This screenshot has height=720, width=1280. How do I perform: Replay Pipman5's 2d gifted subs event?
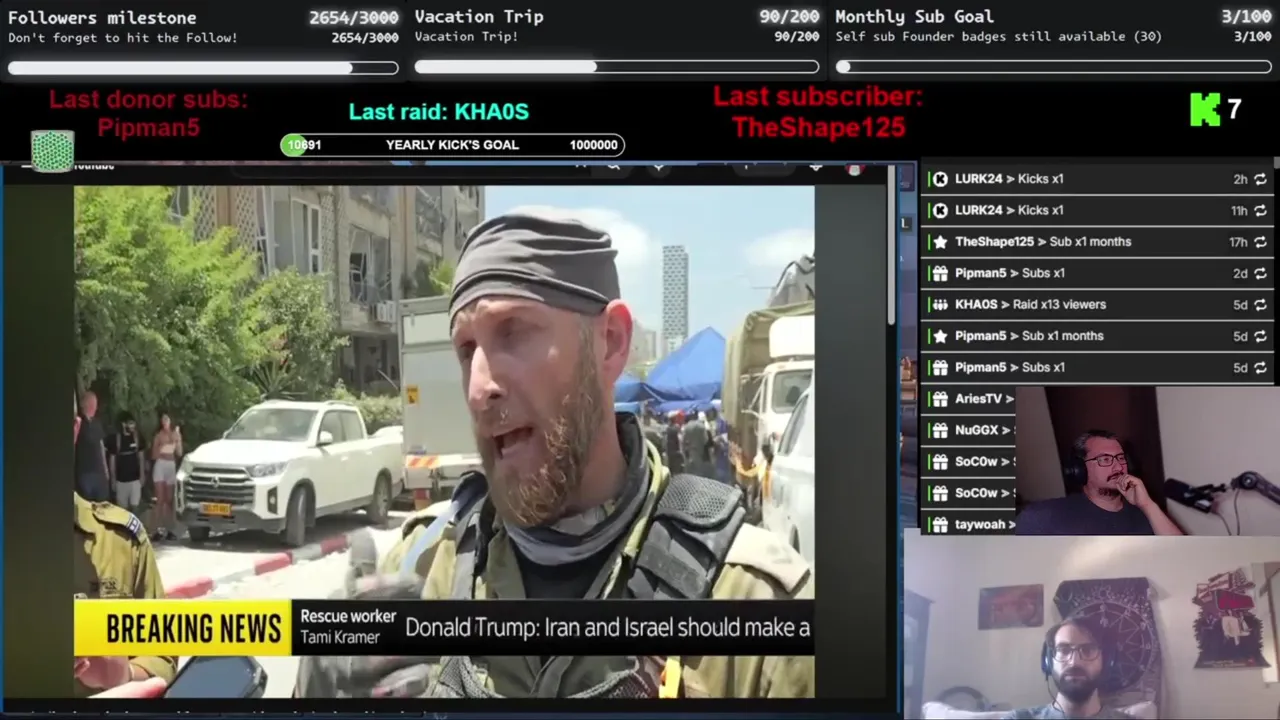coord(1260,273)
